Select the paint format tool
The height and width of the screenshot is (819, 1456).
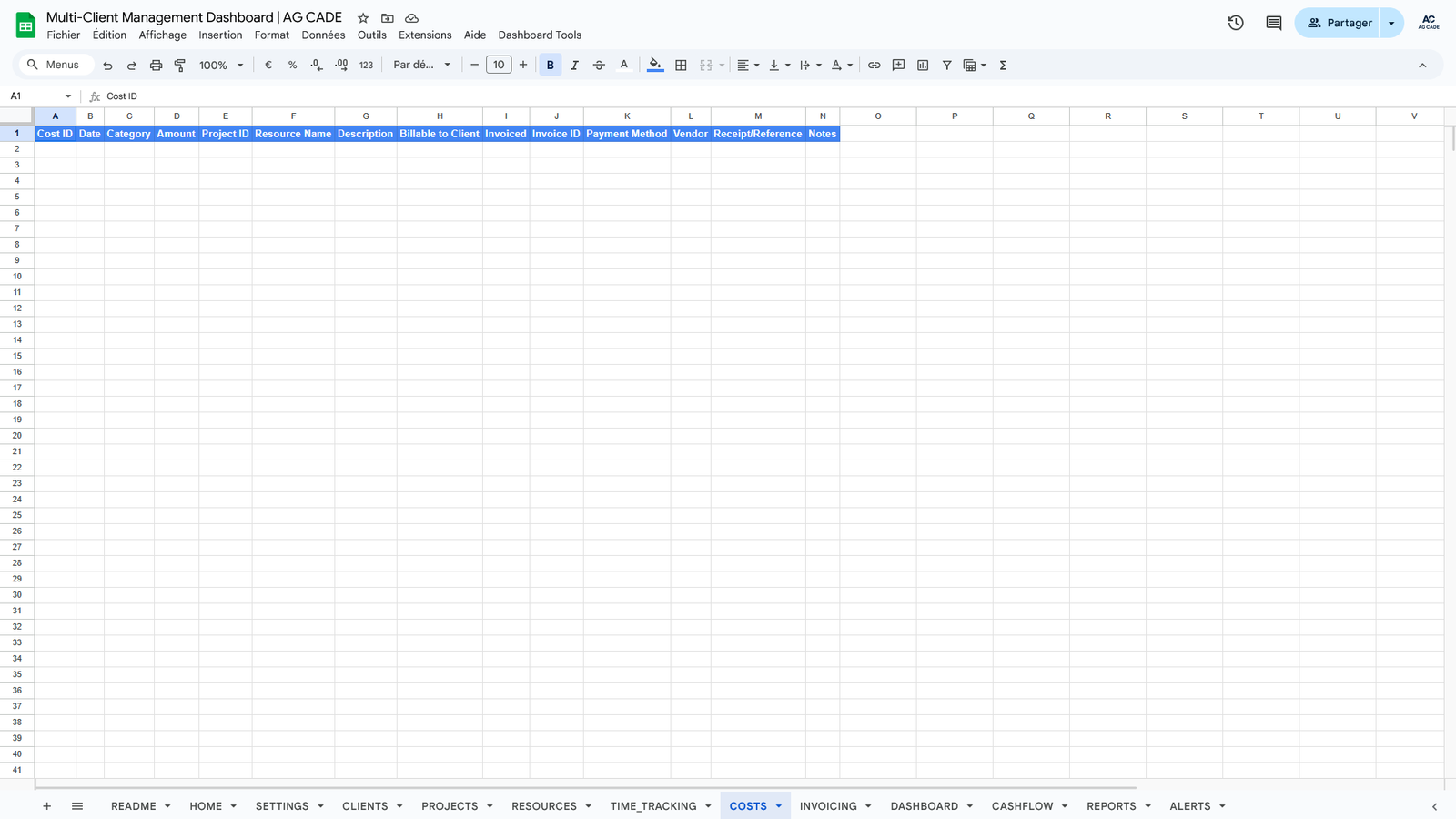tap(180, 66)
